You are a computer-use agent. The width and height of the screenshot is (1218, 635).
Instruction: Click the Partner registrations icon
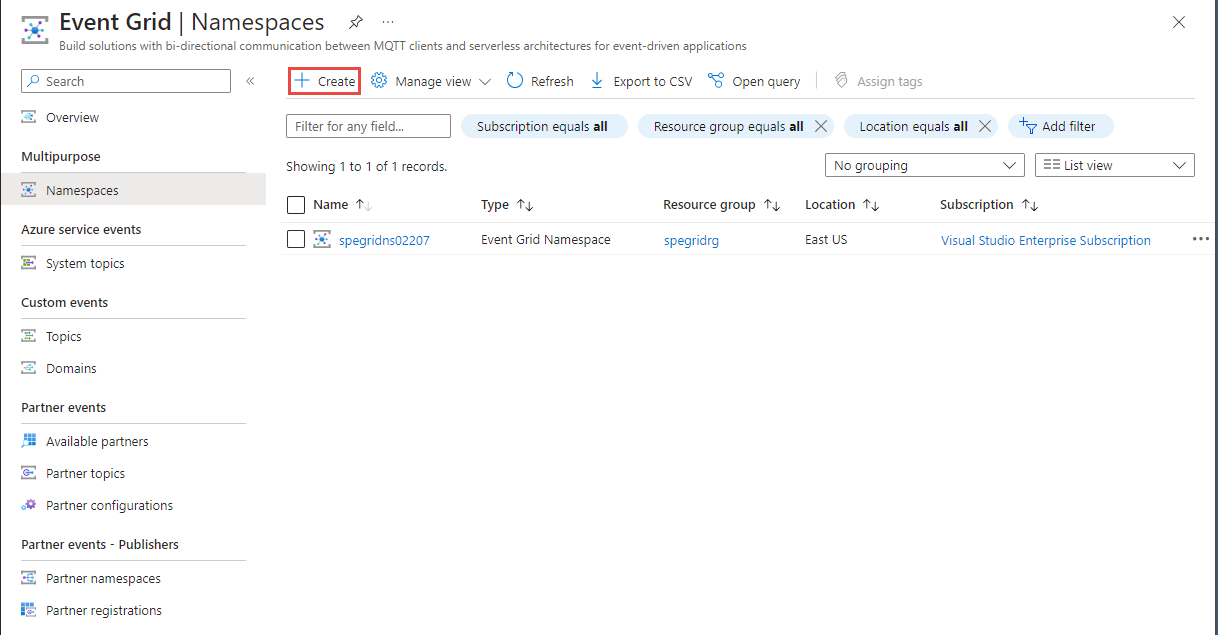29,610
